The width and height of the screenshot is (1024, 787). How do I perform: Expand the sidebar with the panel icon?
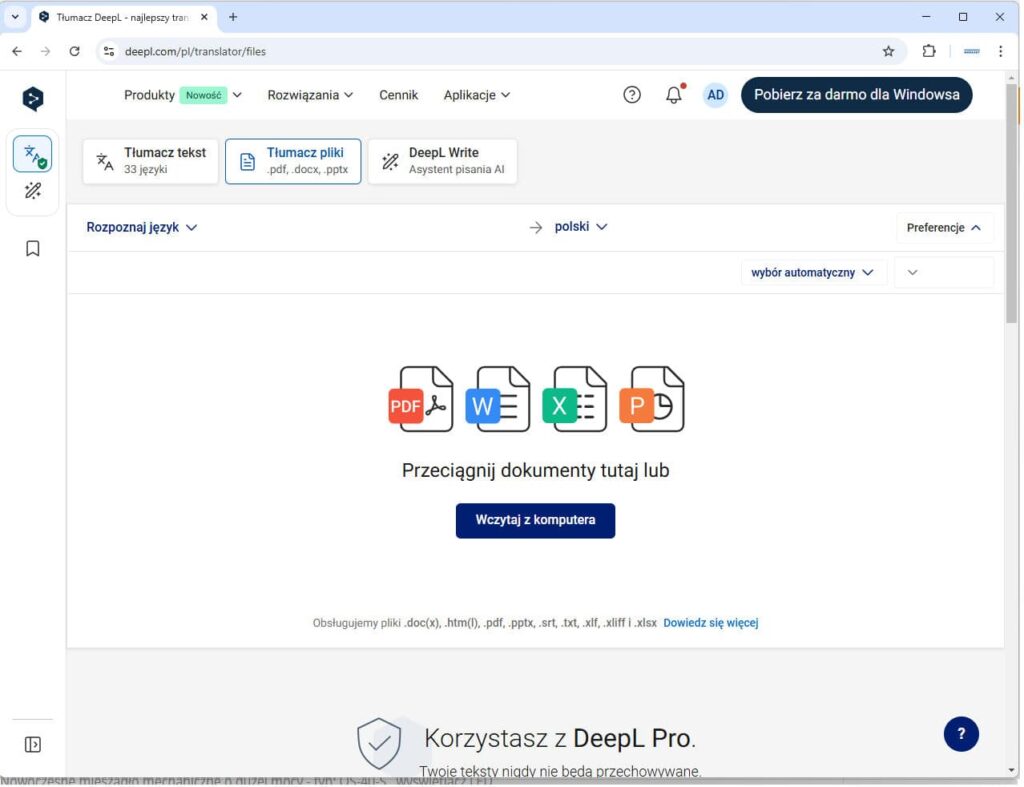[32, 744]
